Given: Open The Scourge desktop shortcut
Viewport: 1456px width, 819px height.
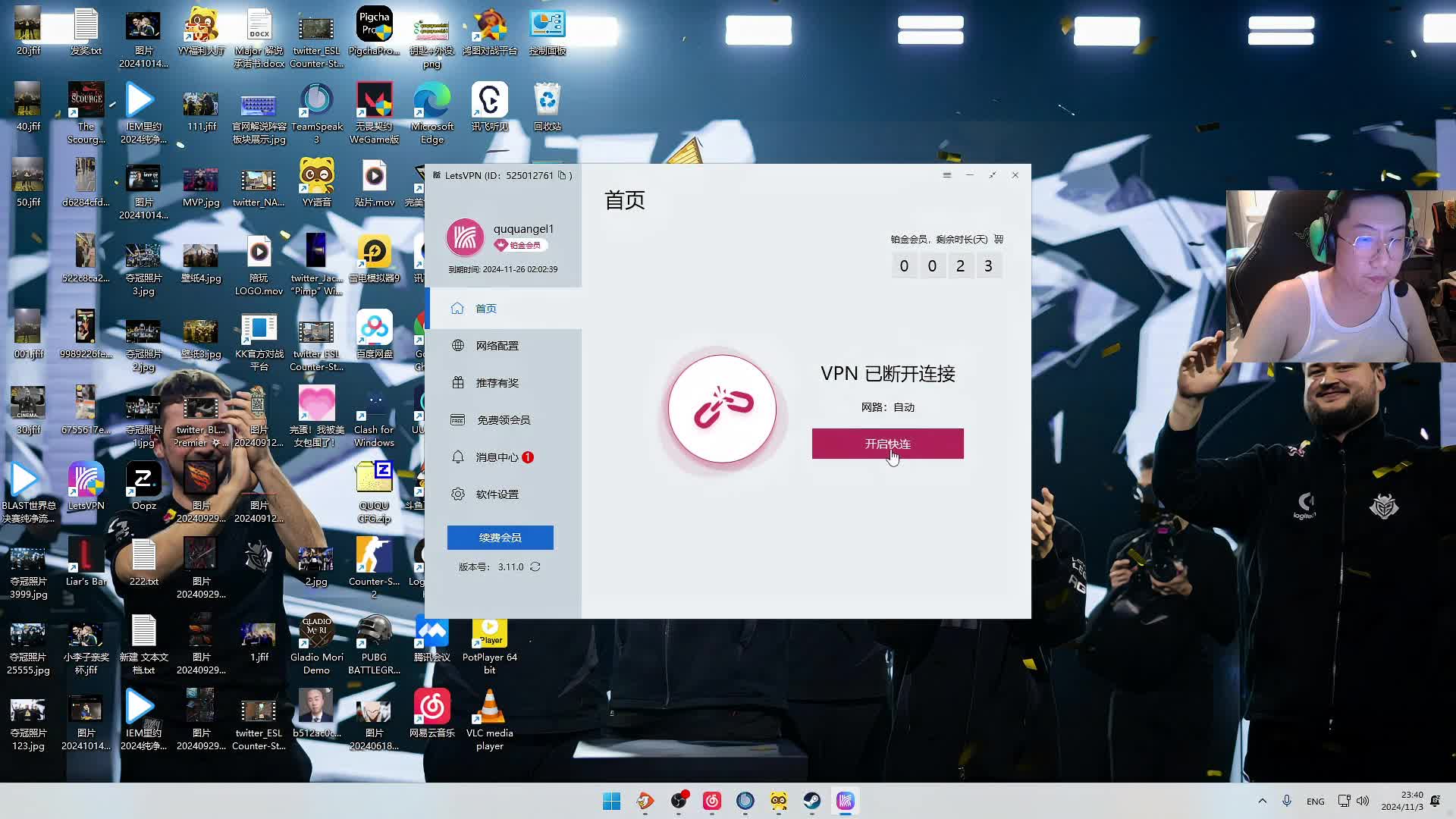Looking at the screenshot, I should pyautogui.click(x=86, y=114).
